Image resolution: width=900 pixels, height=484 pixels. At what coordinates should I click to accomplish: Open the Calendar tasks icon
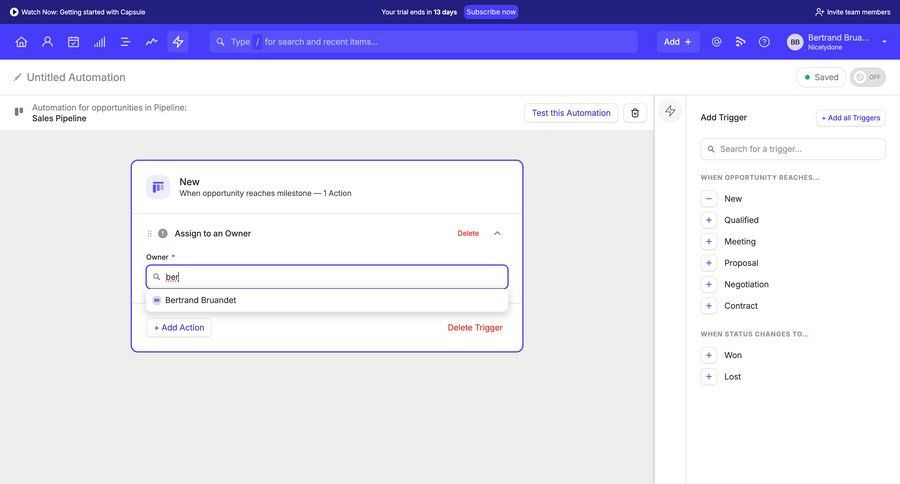click(73, 42)
